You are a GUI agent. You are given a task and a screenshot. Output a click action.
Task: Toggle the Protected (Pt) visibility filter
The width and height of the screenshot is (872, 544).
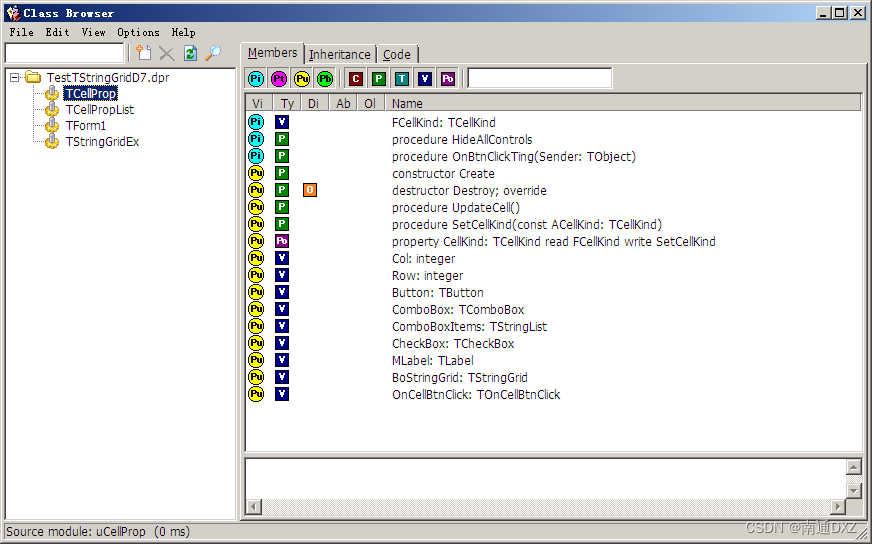coord(279,79)
